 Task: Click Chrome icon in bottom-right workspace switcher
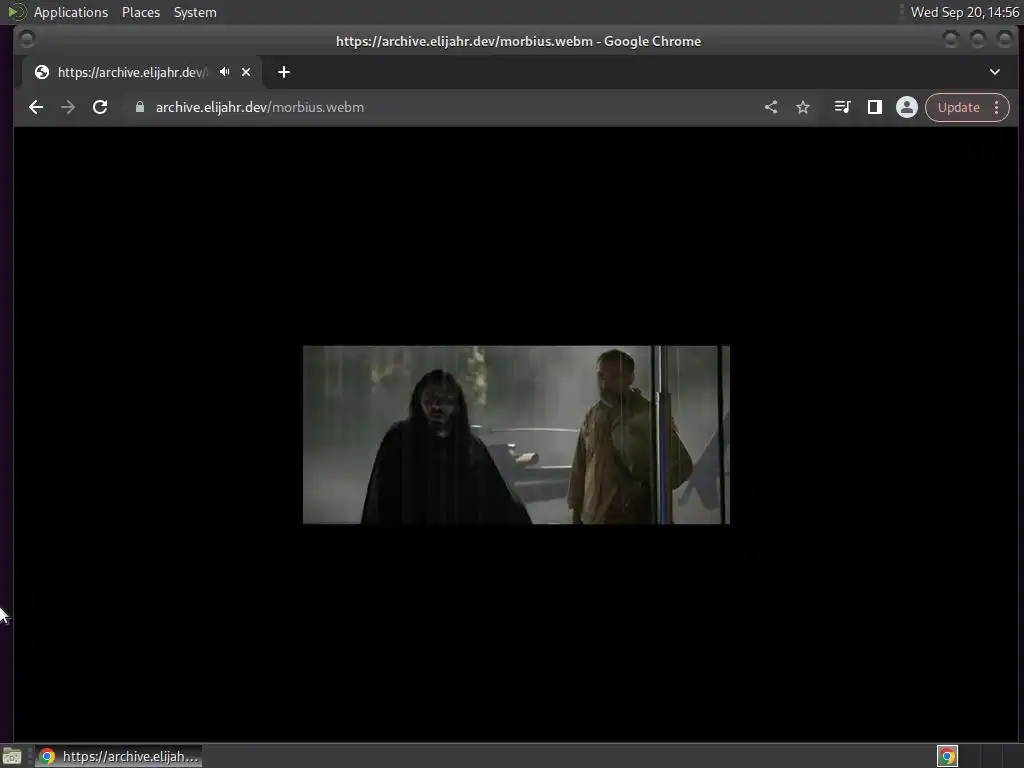(947, 756)
